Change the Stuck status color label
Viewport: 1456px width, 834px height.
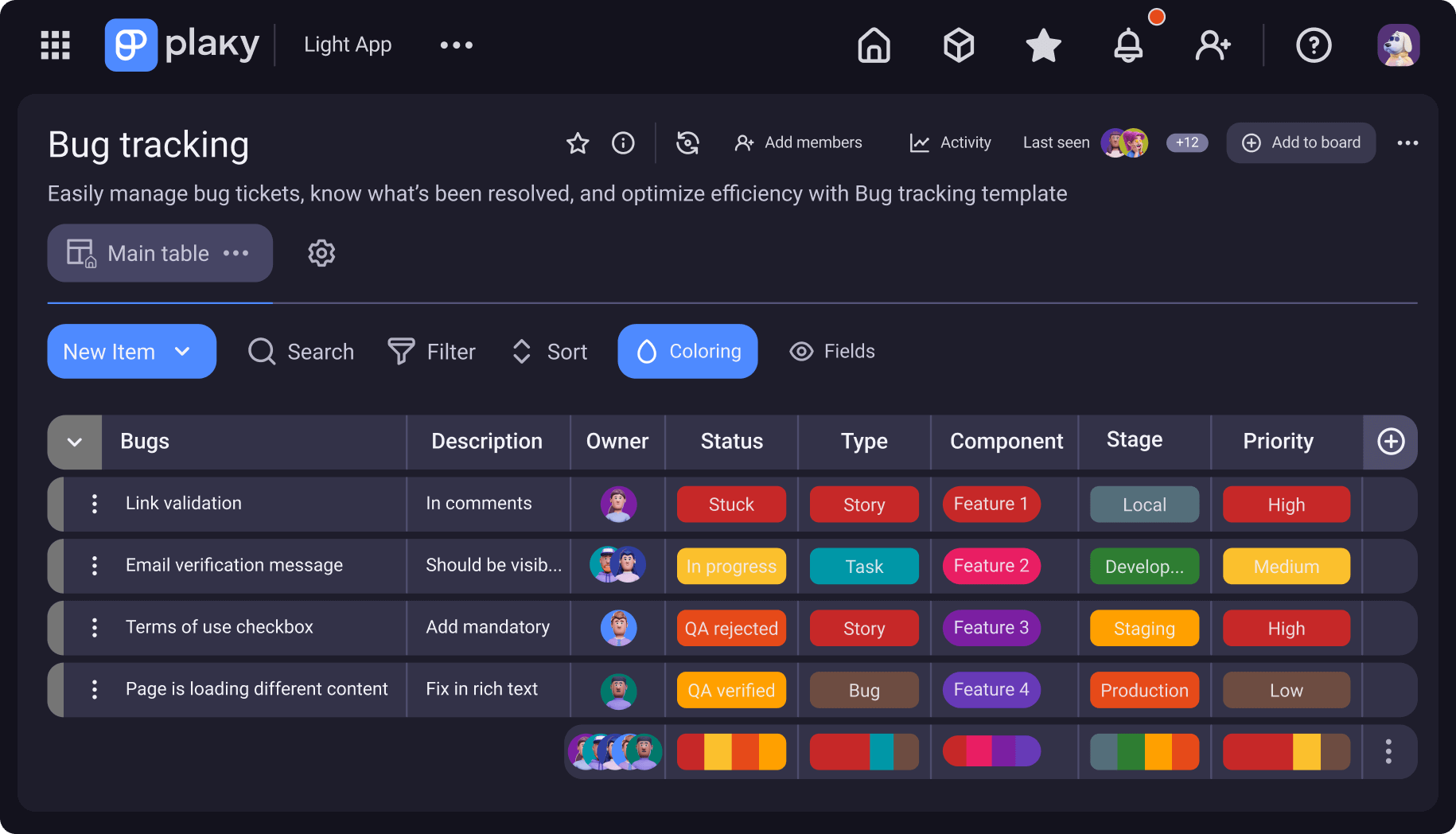pos(731,504)
